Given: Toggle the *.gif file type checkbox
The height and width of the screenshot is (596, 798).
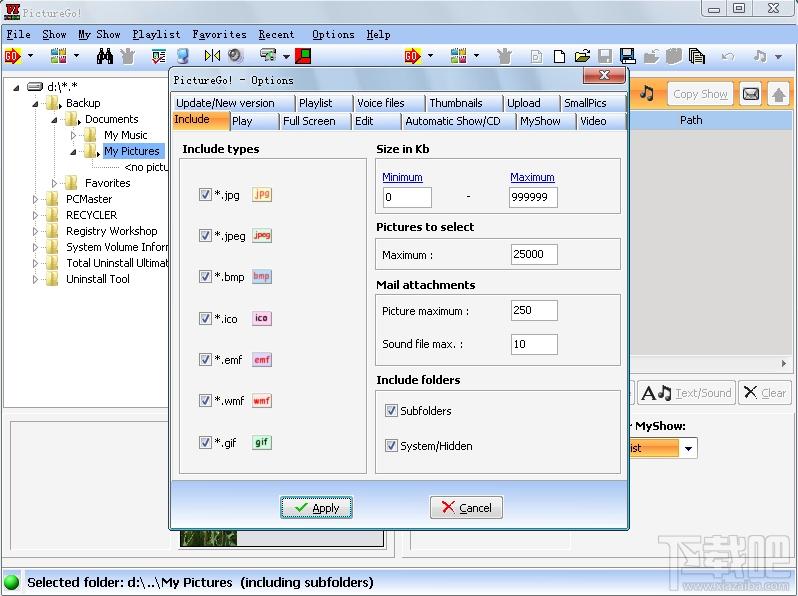Looking at the screenshot, I should (205, 443).
